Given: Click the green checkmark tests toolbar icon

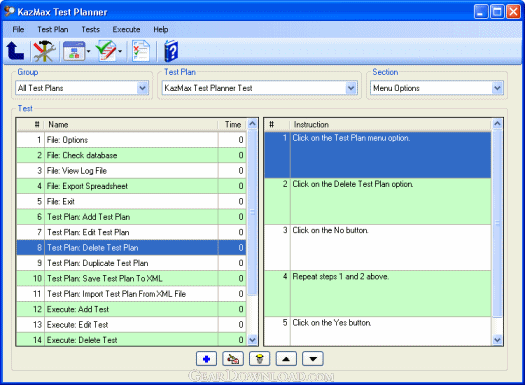Looking at the screenshot, I should (106, 51).
